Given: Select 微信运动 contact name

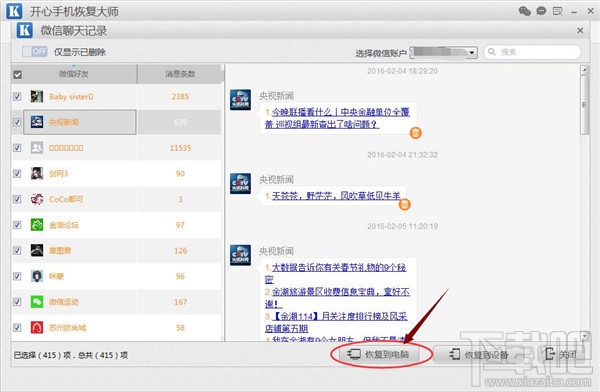Looking at the screenshot, I should (x=64, y=302).
